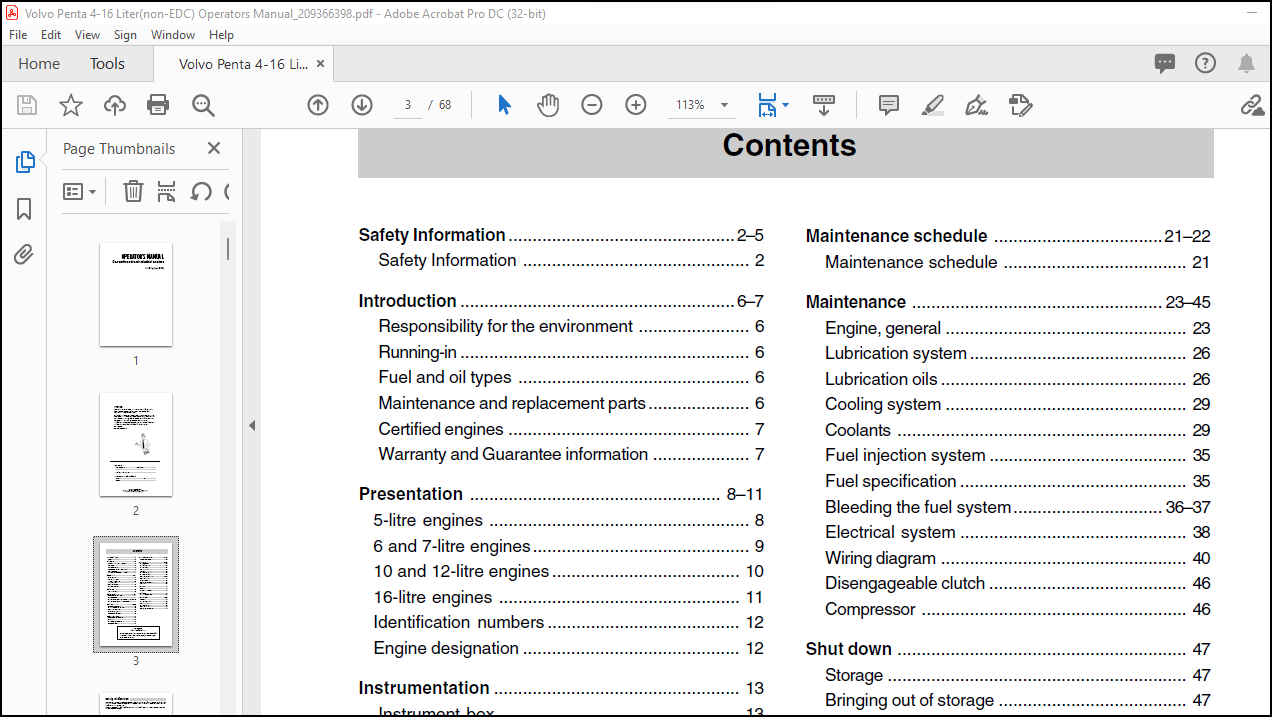Select the Volvo Penta document tab
This screenshot has height=717, width=1272.
[x=243, y=64]
